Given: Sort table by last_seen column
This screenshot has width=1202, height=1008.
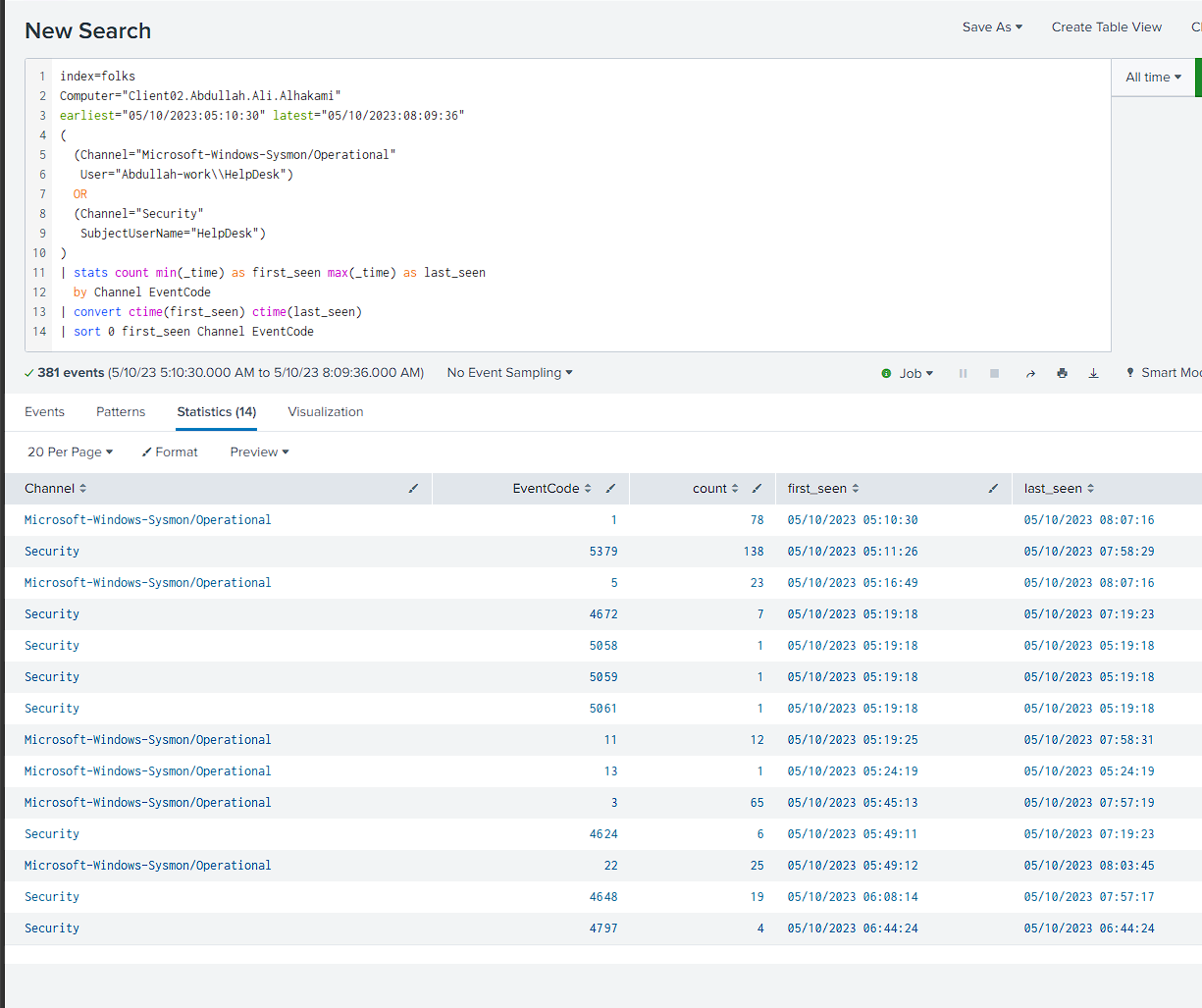Looking at the screenshot, I should (x=1059, y=488).
